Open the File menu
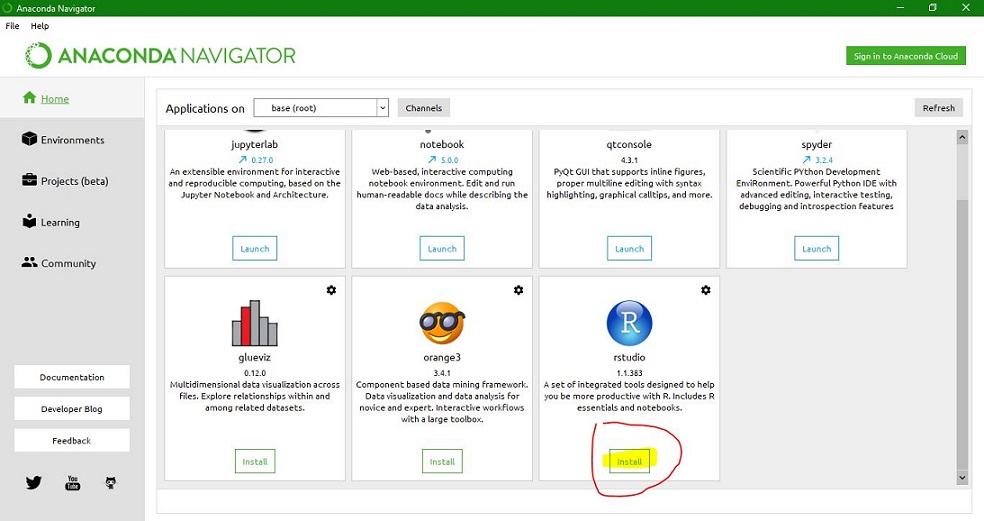984x521 pixels. click(x=13, y=26)
